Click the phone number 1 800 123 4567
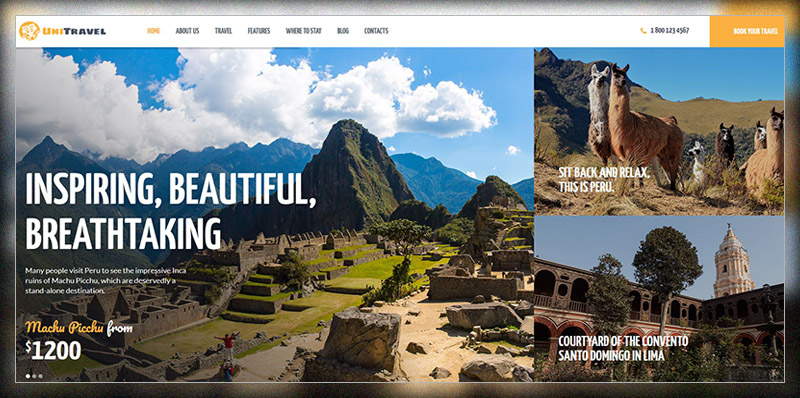Screen dimensions: 800x398 tap(669, 31)
